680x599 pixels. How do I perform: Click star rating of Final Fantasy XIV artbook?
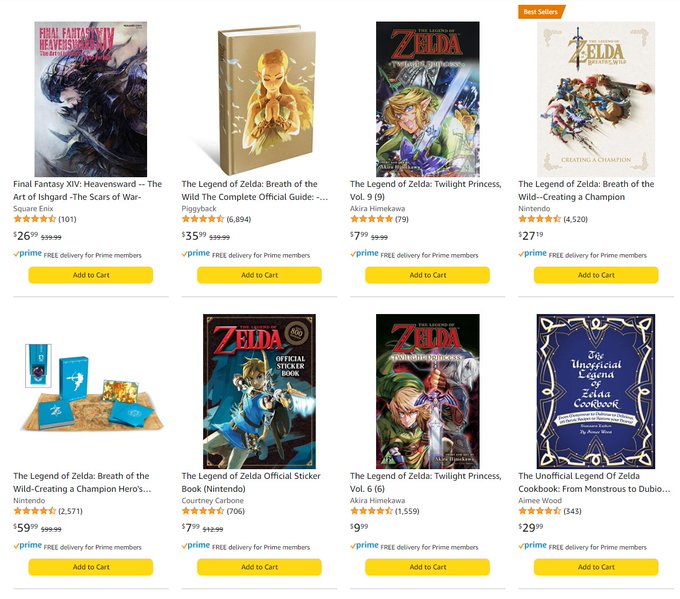(35, 219)
